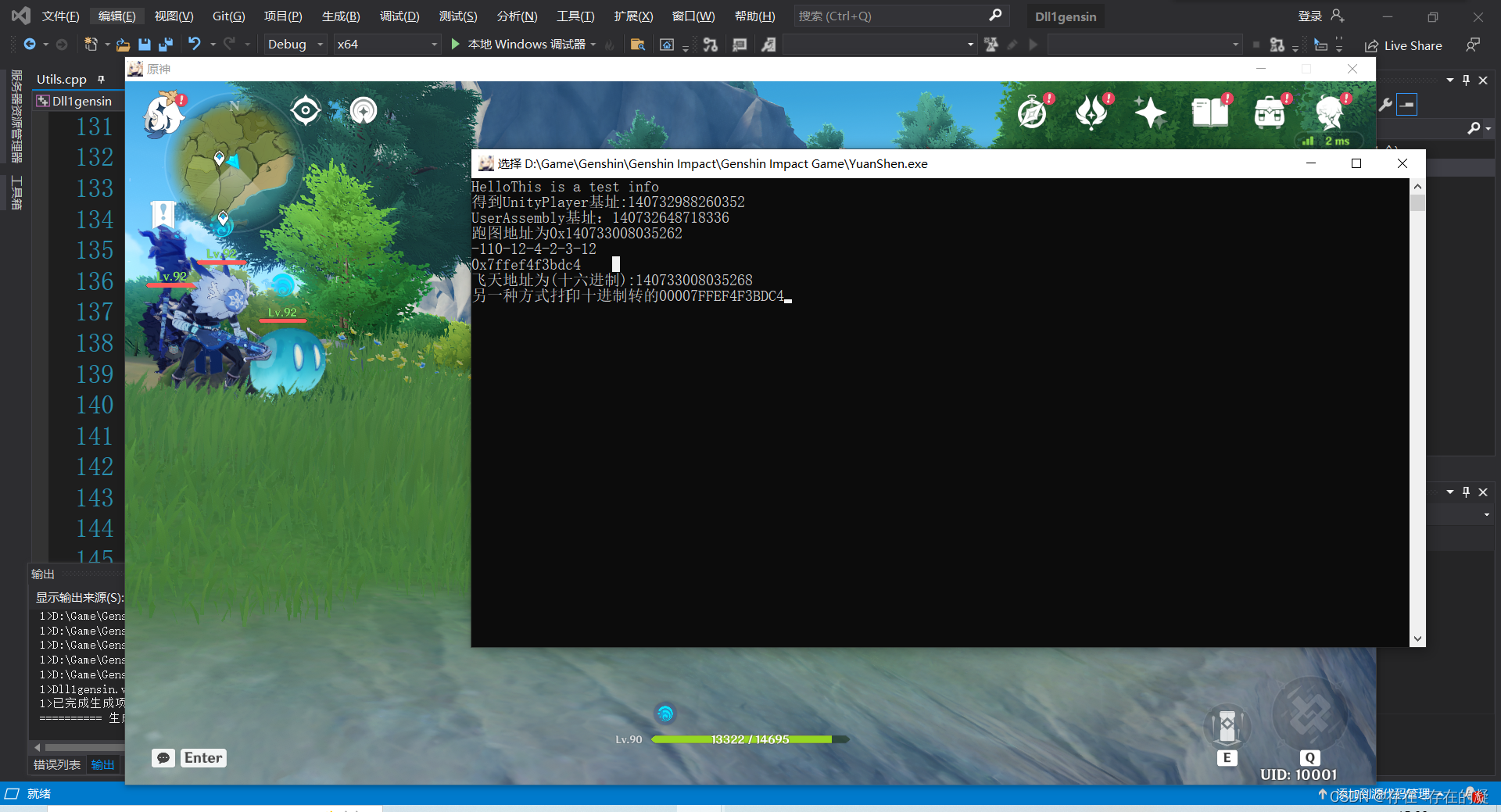1501x812 pixels.
Task: Open the Wish menu star icon
Action: coord(1151,112)
